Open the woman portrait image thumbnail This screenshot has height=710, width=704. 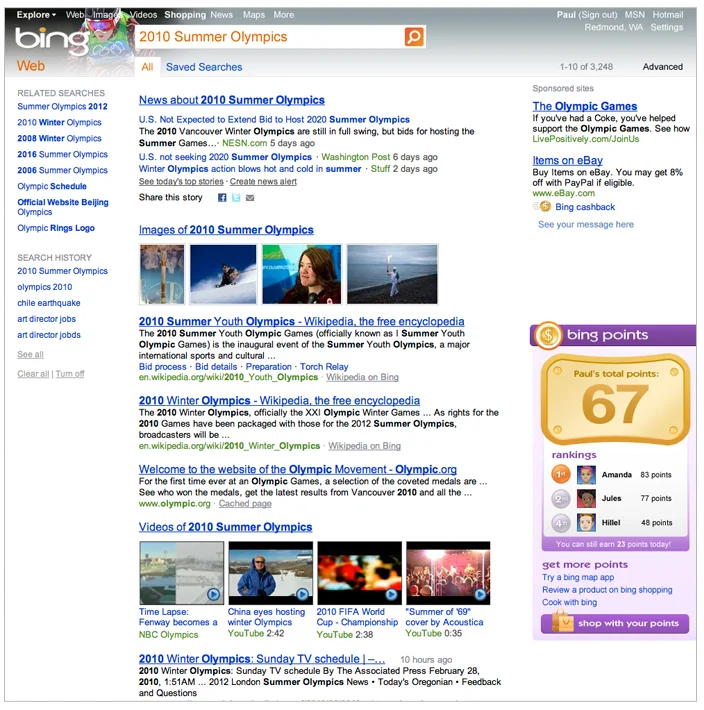tap(302, 274)
